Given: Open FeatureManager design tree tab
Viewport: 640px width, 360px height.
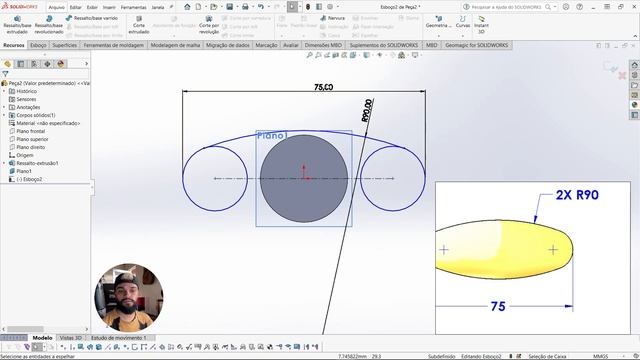Looking at the screenshot, I should pyautogui.click(x=7, y=64).
